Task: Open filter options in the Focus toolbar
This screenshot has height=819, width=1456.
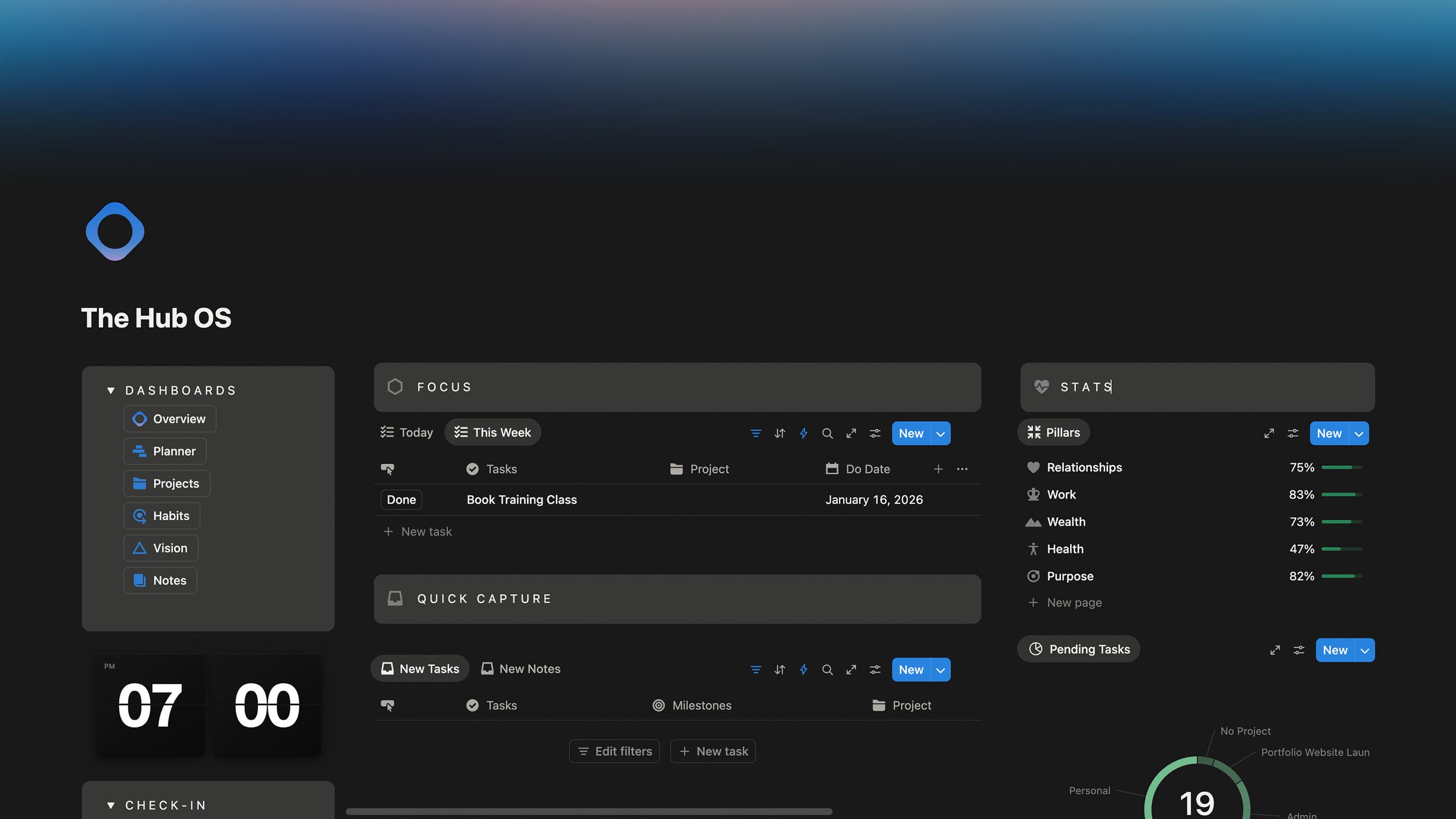Action: click(756, 433)
